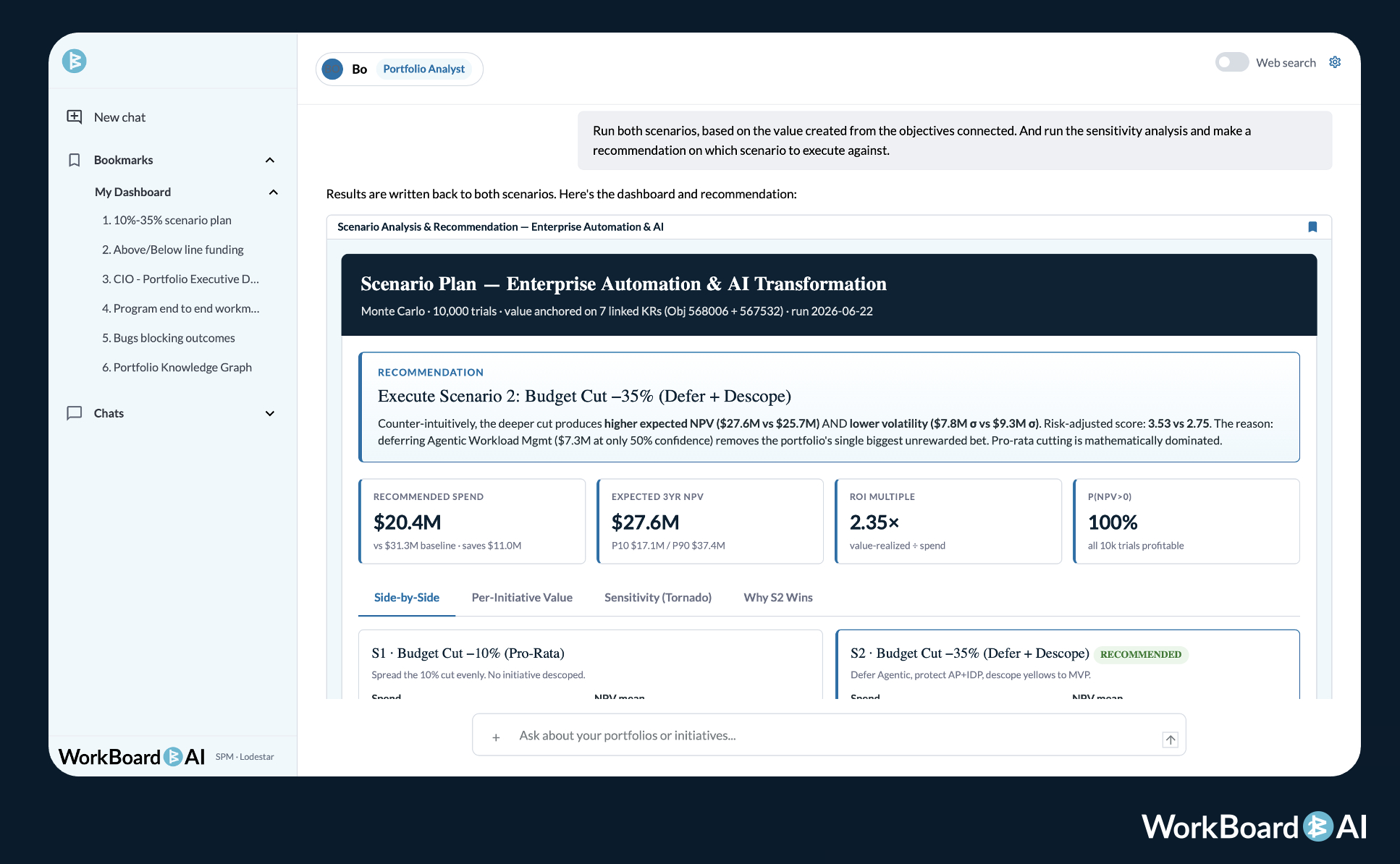Open bookmark Above/Below line funding
The width and height of the screenshot is (1400, 864).
(172, 250)
